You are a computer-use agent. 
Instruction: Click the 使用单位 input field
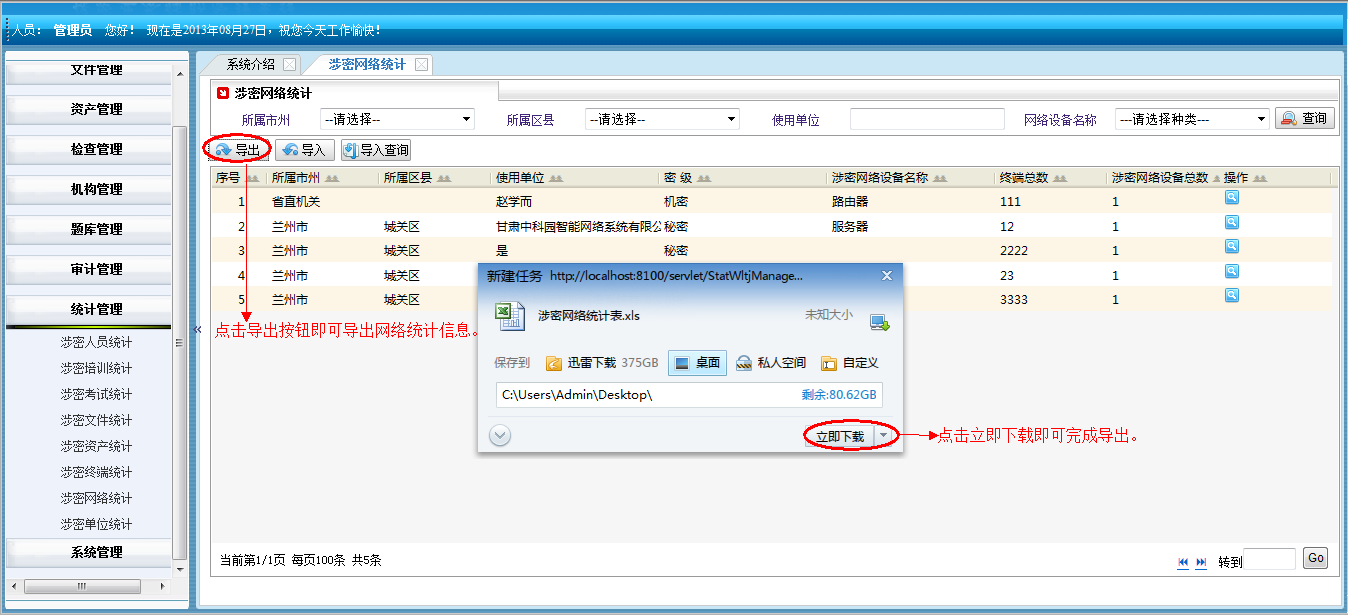tap(927, 119)
